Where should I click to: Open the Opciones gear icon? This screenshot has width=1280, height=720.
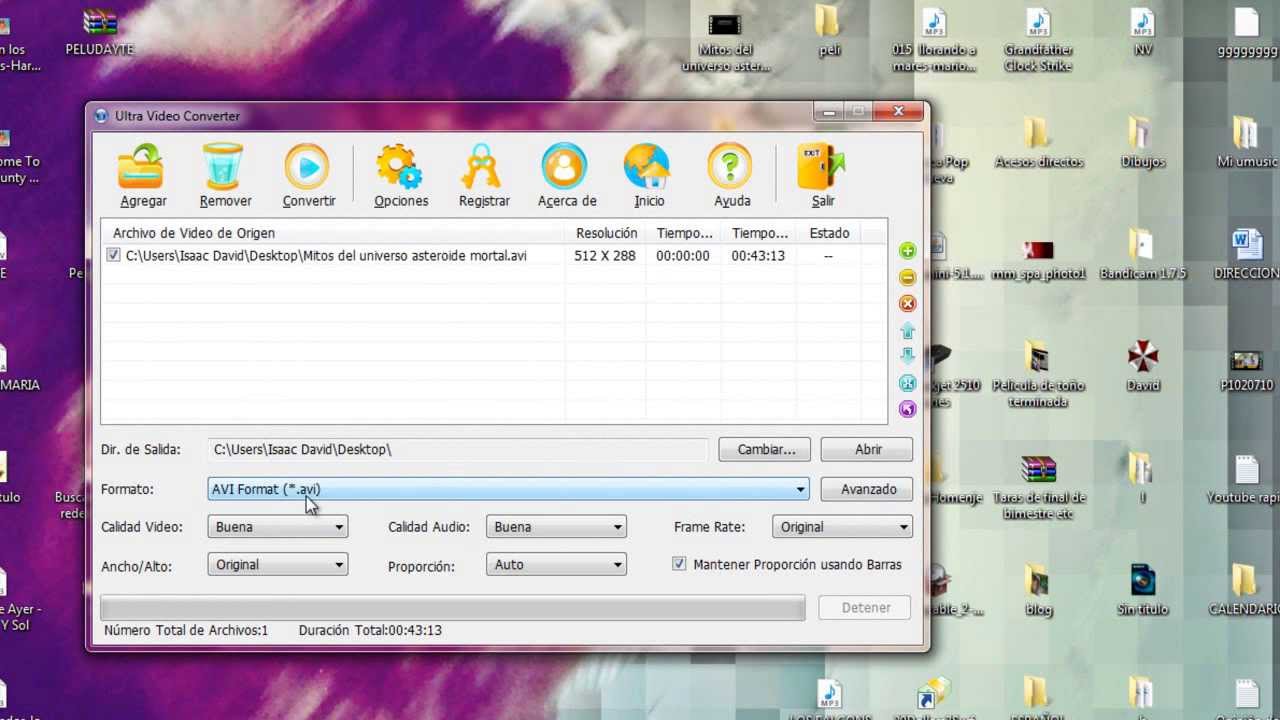400,167
